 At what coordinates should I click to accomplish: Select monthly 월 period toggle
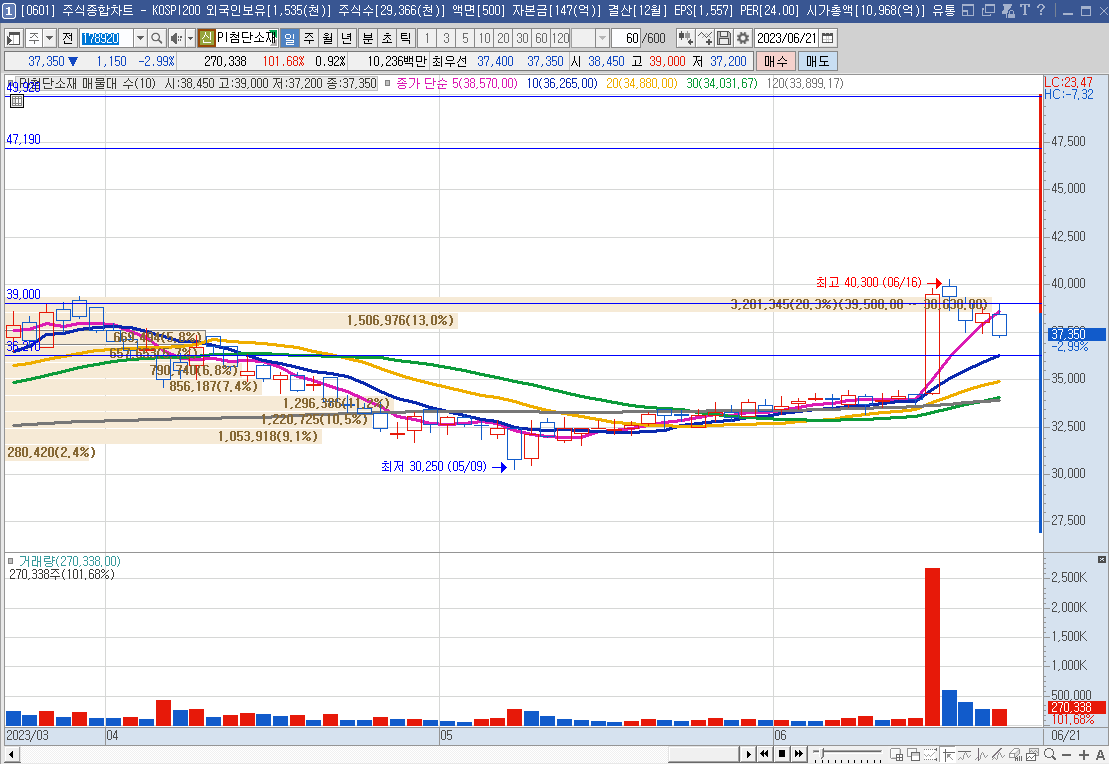[x=327, y=38]
